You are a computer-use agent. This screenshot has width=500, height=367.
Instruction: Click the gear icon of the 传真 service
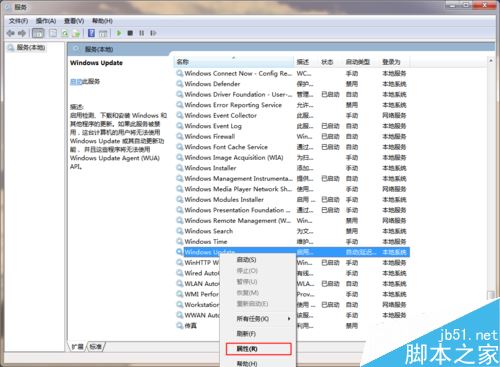[180, 325]
